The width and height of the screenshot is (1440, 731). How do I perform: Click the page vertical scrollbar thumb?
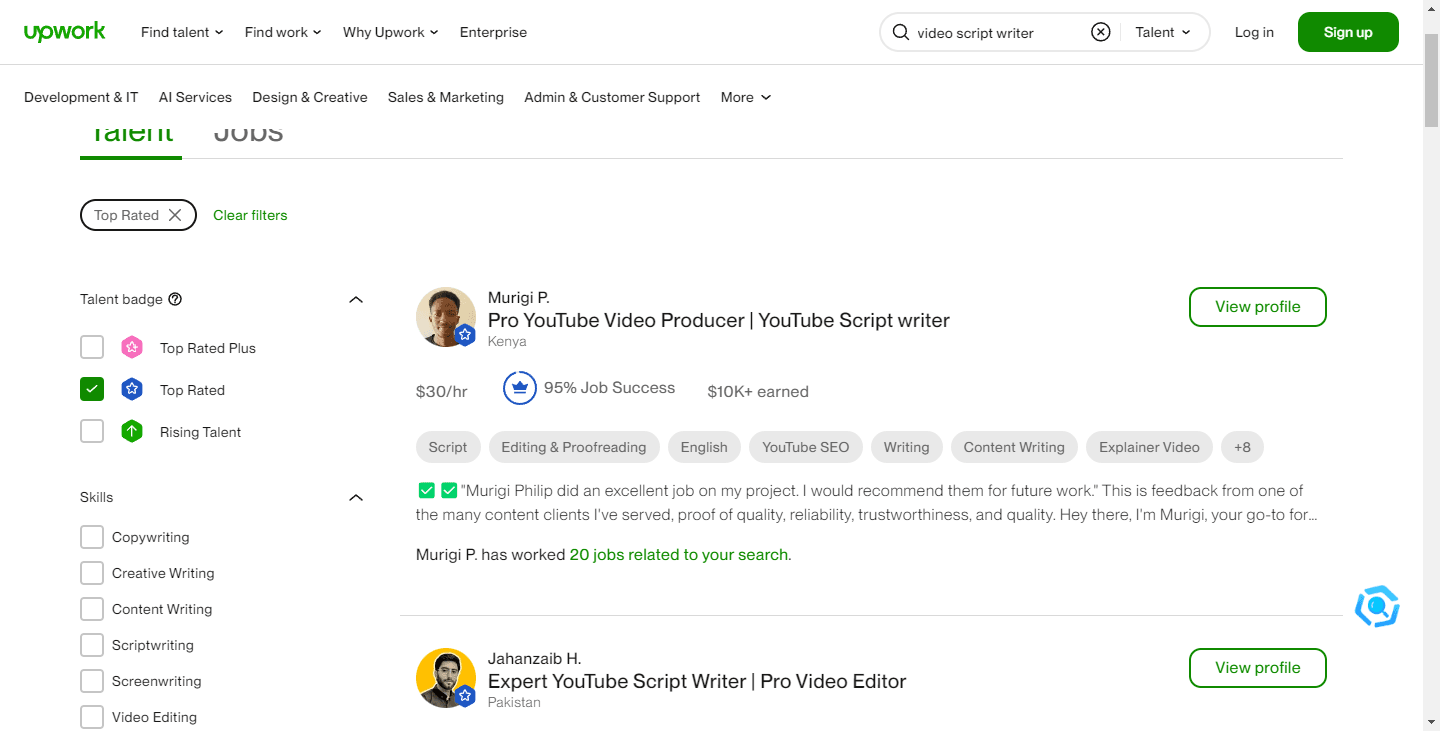[1431, 80]
